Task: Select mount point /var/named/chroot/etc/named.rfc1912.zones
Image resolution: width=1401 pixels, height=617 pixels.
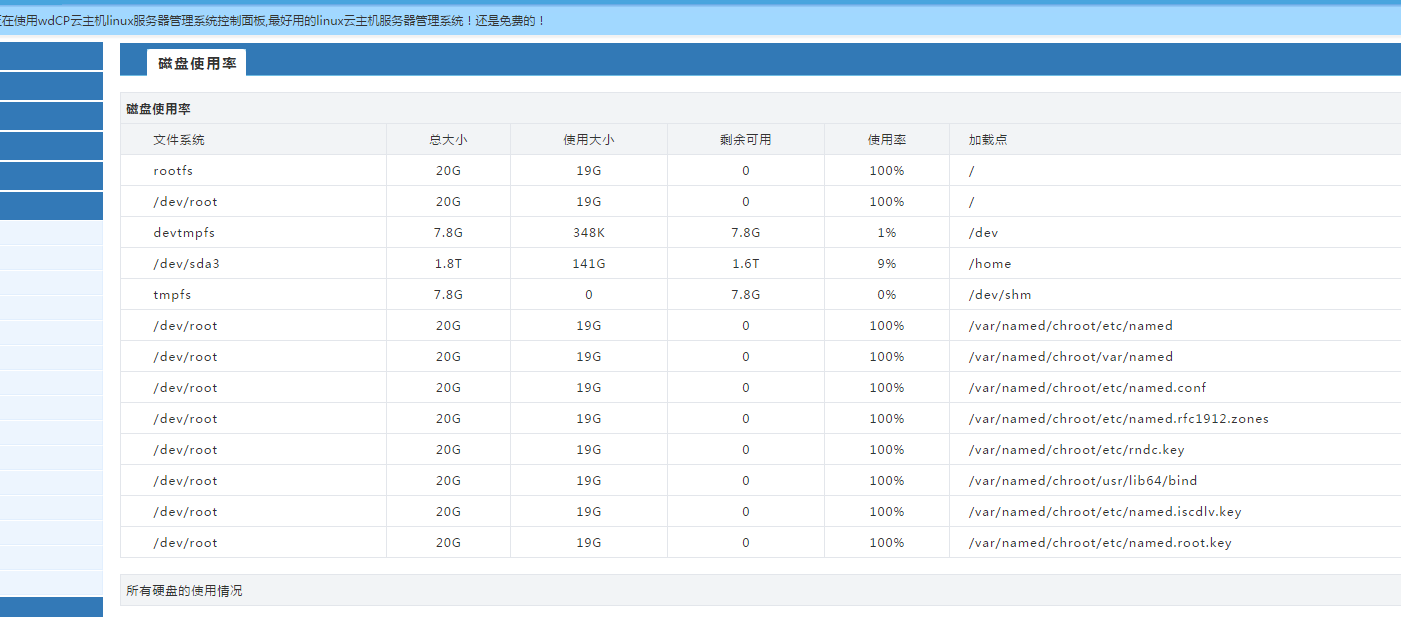Action: click(1119, 419)
